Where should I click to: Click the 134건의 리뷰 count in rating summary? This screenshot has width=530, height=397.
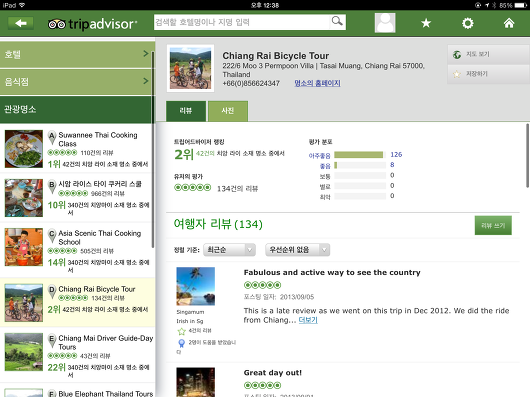tap(237, 189)
